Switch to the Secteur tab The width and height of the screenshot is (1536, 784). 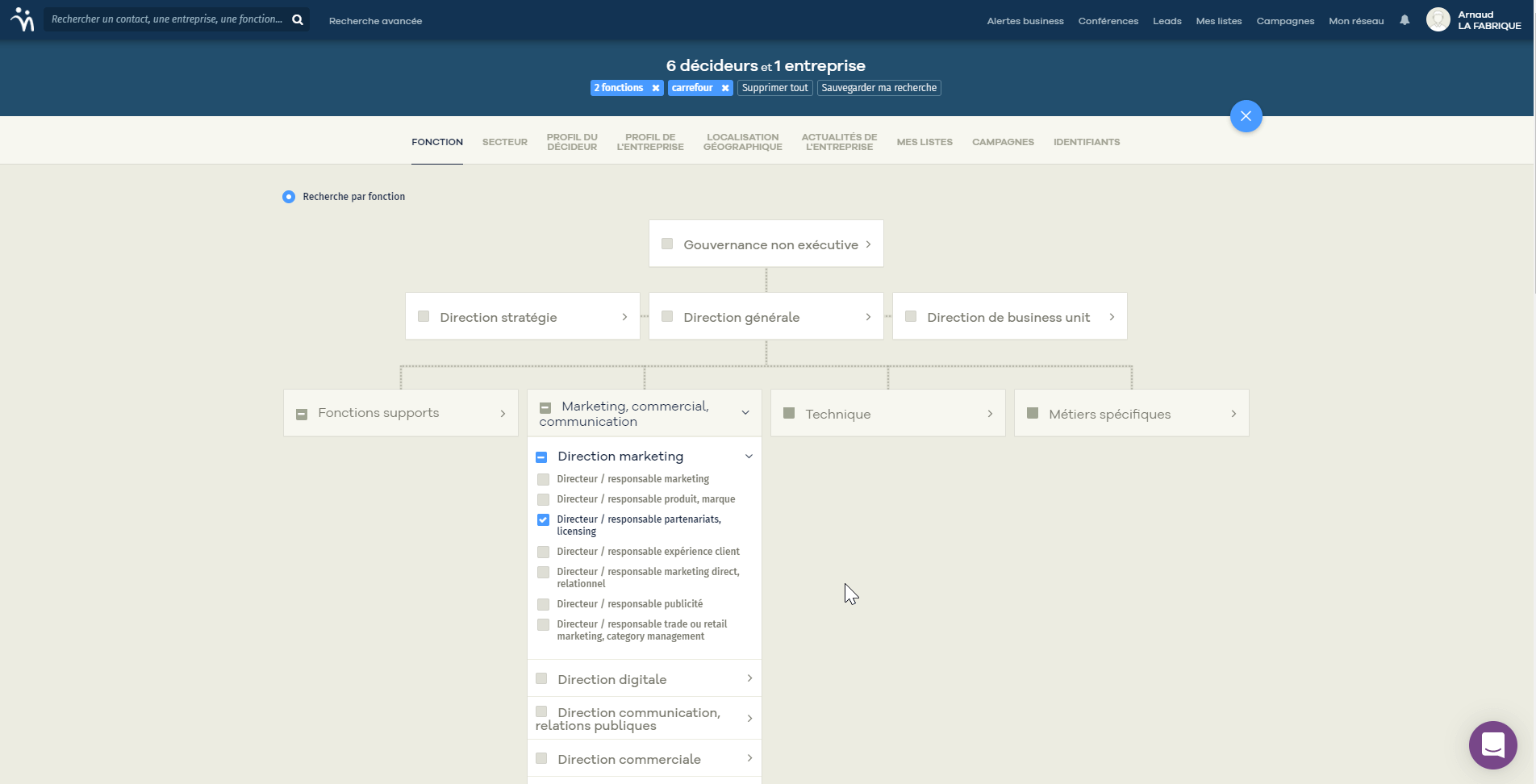(504, 142)
